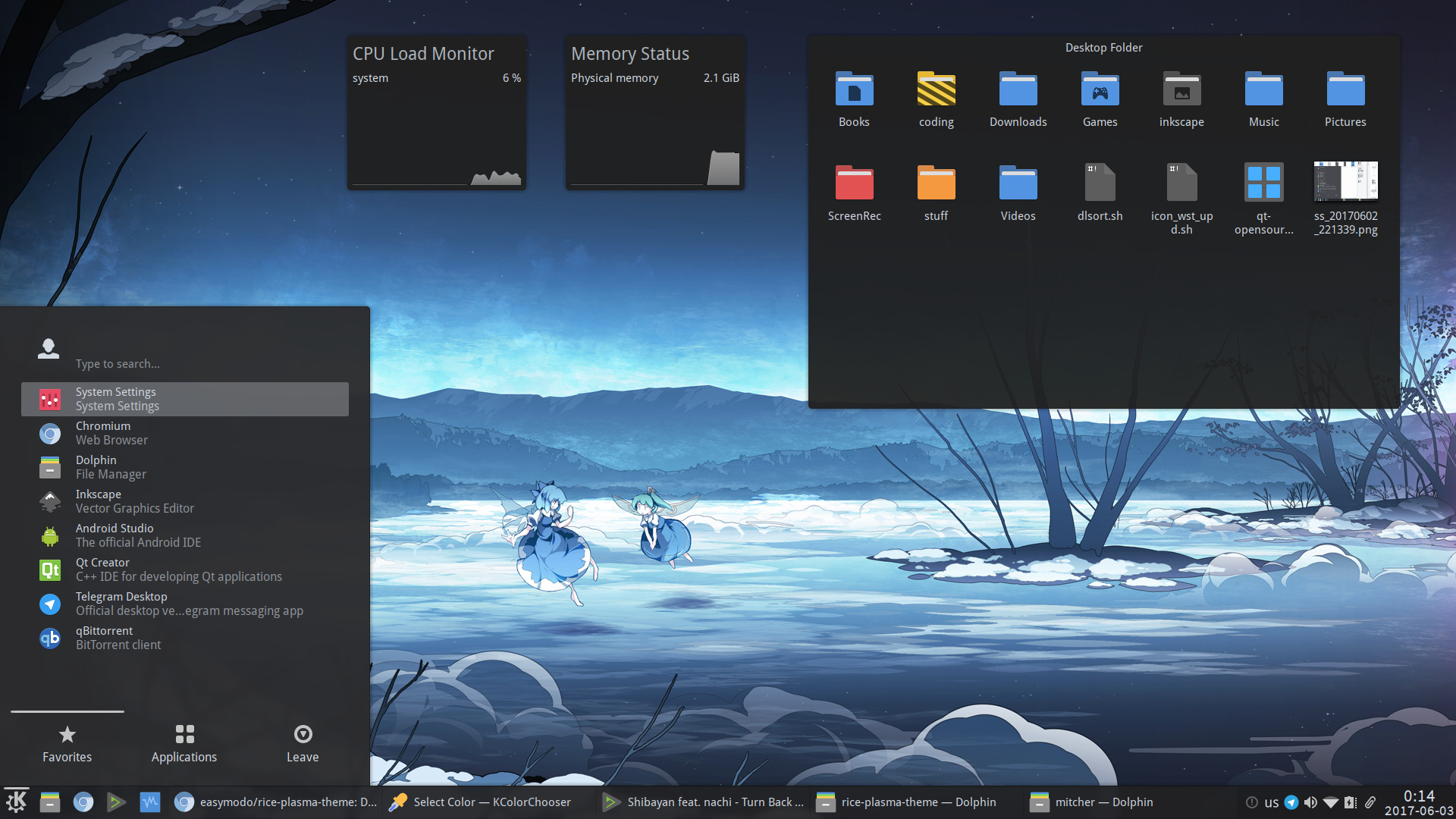Click the battery status tray icon
Image resolution: width=1456 pixels, height=819 pixels.
click(1351, 802)
